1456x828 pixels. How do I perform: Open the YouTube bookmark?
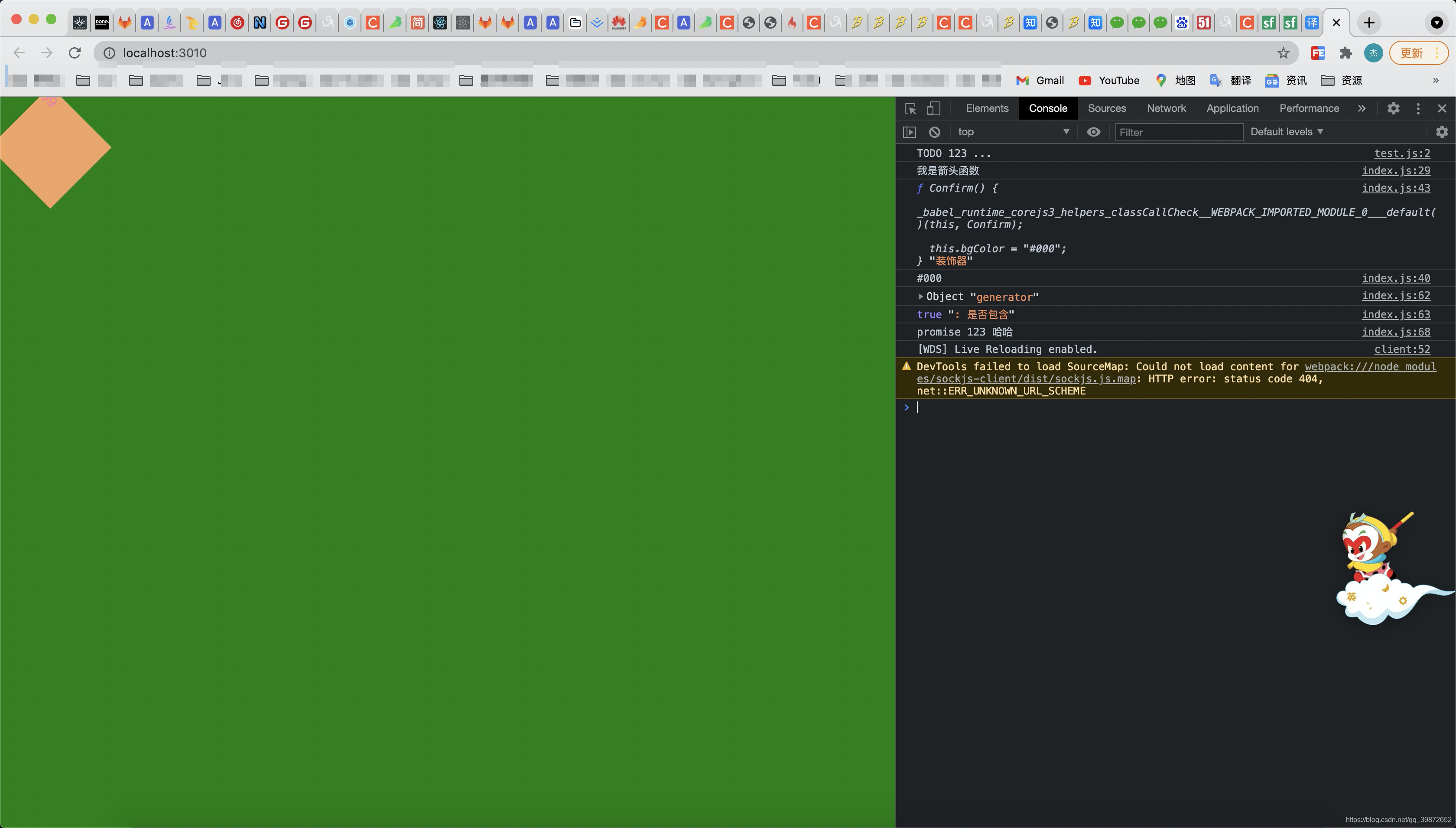1109,80
